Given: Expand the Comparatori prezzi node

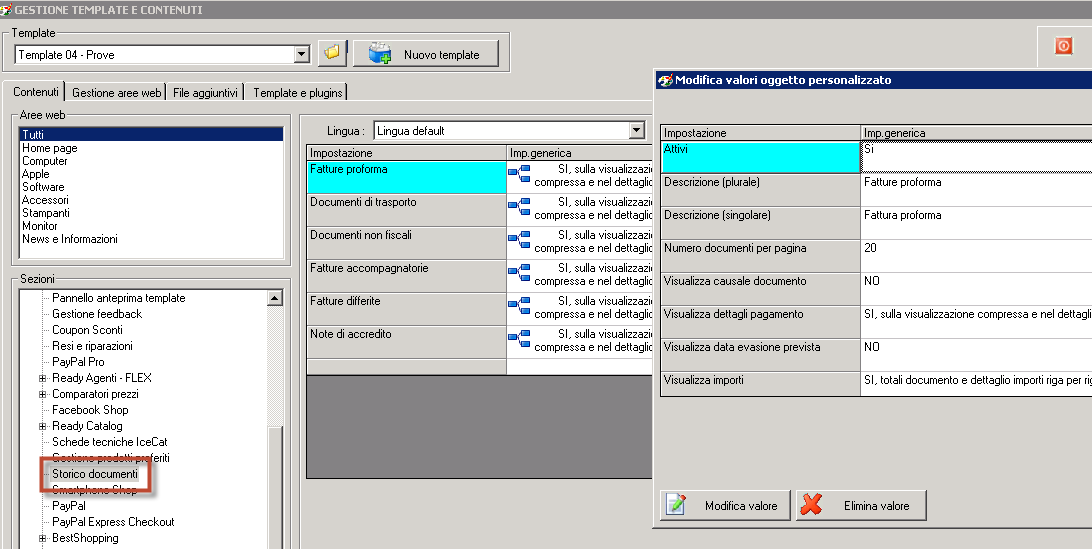Looking at the screenshot, I should click(x=42, y=394).
